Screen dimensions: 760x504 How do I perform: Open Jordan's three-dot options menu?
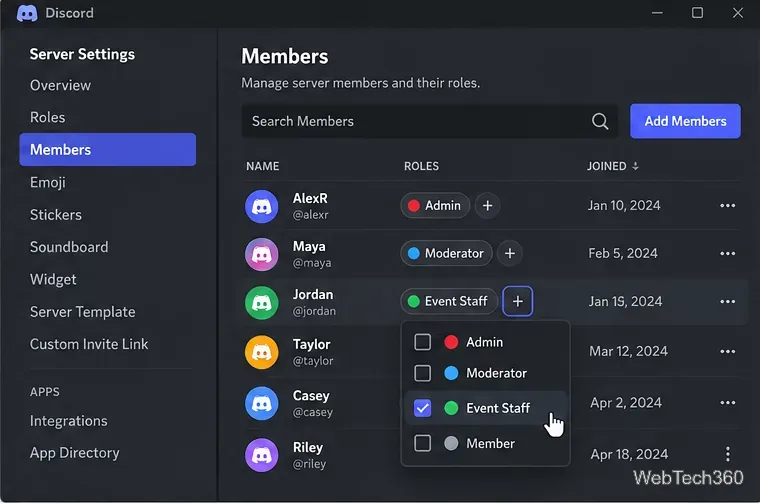(x=728, y=301)
